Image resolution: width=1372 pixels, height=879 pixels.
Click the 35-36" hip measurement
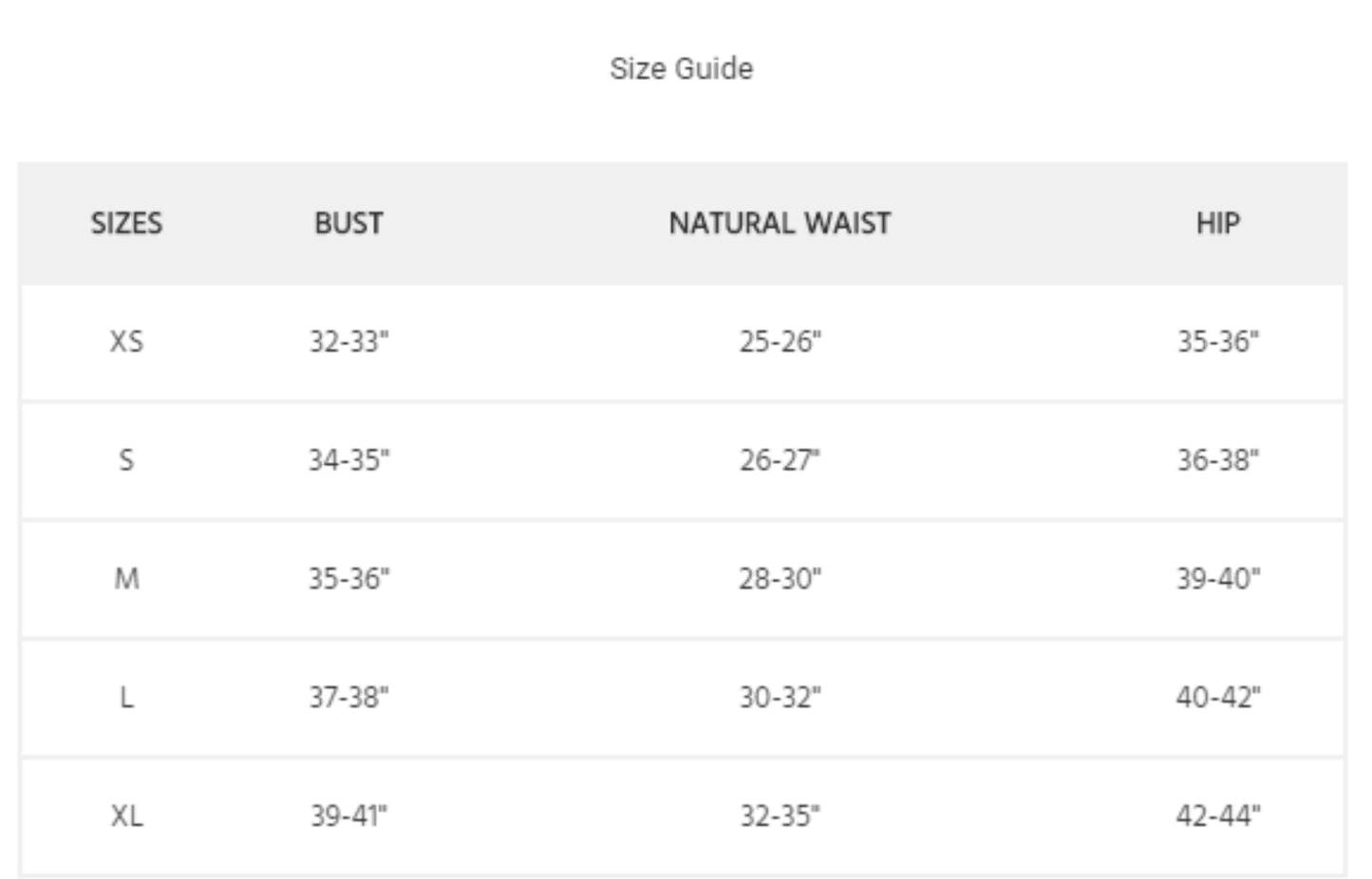(1217, 341)
